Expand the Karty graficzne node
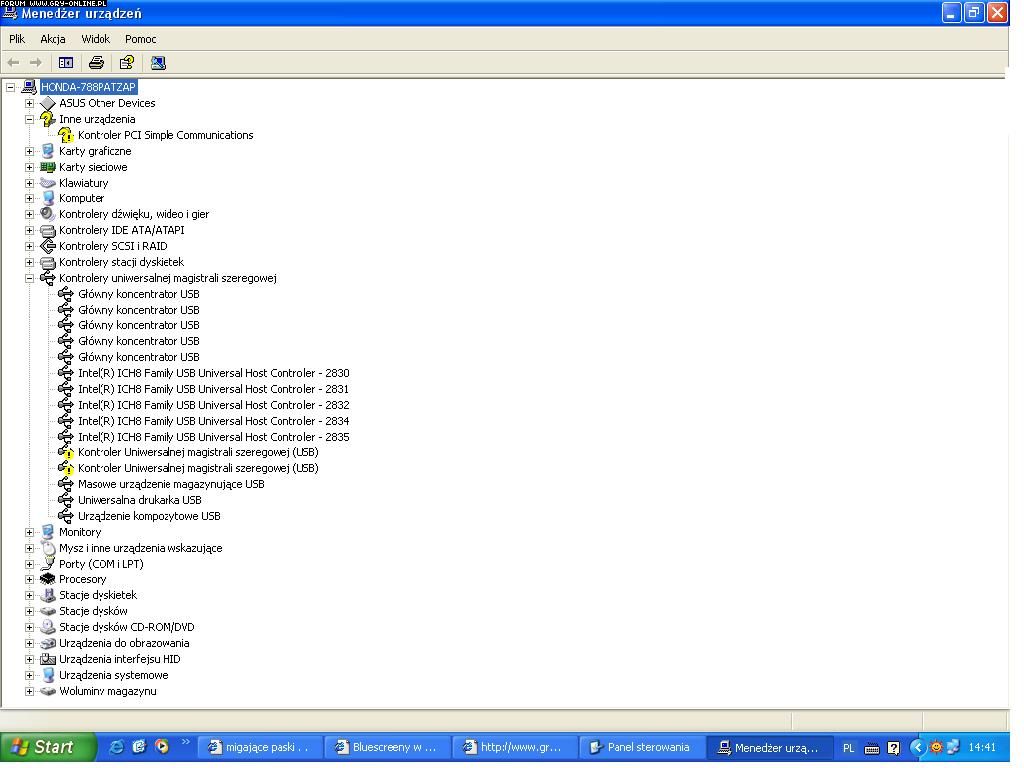 pos(29,151)
